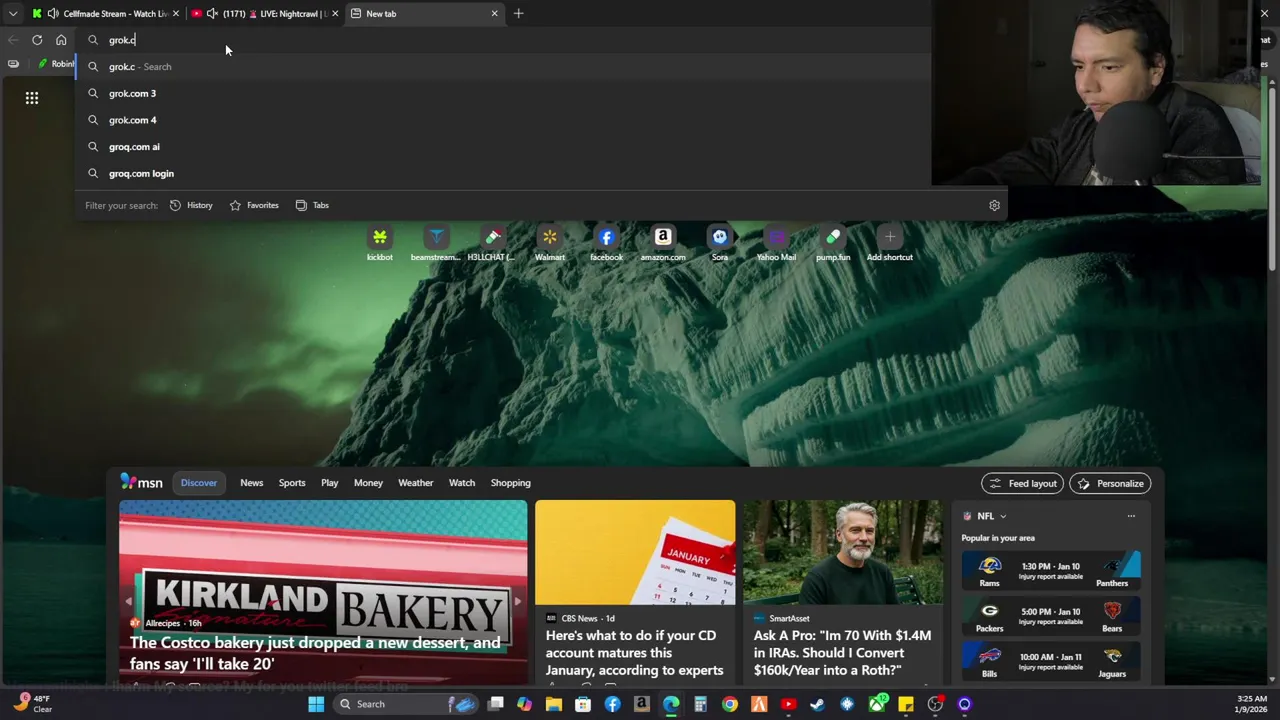Open the tab search dropdown arrow
The image size is (1280, 720).
coord(13,13)
